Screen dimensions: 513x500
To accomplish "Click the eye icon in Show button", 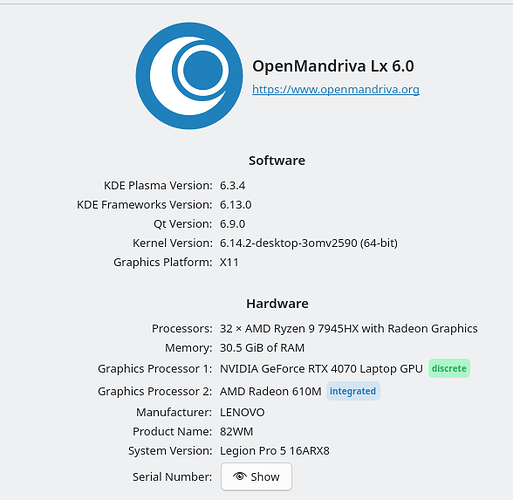I will coord(240,476).
